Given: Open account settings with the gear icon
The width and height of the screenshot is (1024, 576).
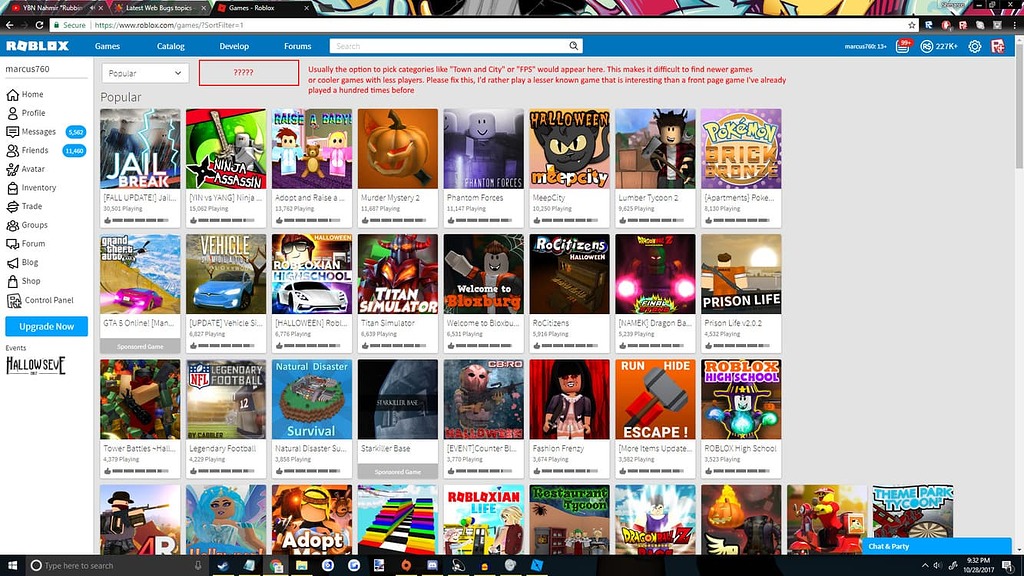Looking at the screenshot, I should 974,45.
